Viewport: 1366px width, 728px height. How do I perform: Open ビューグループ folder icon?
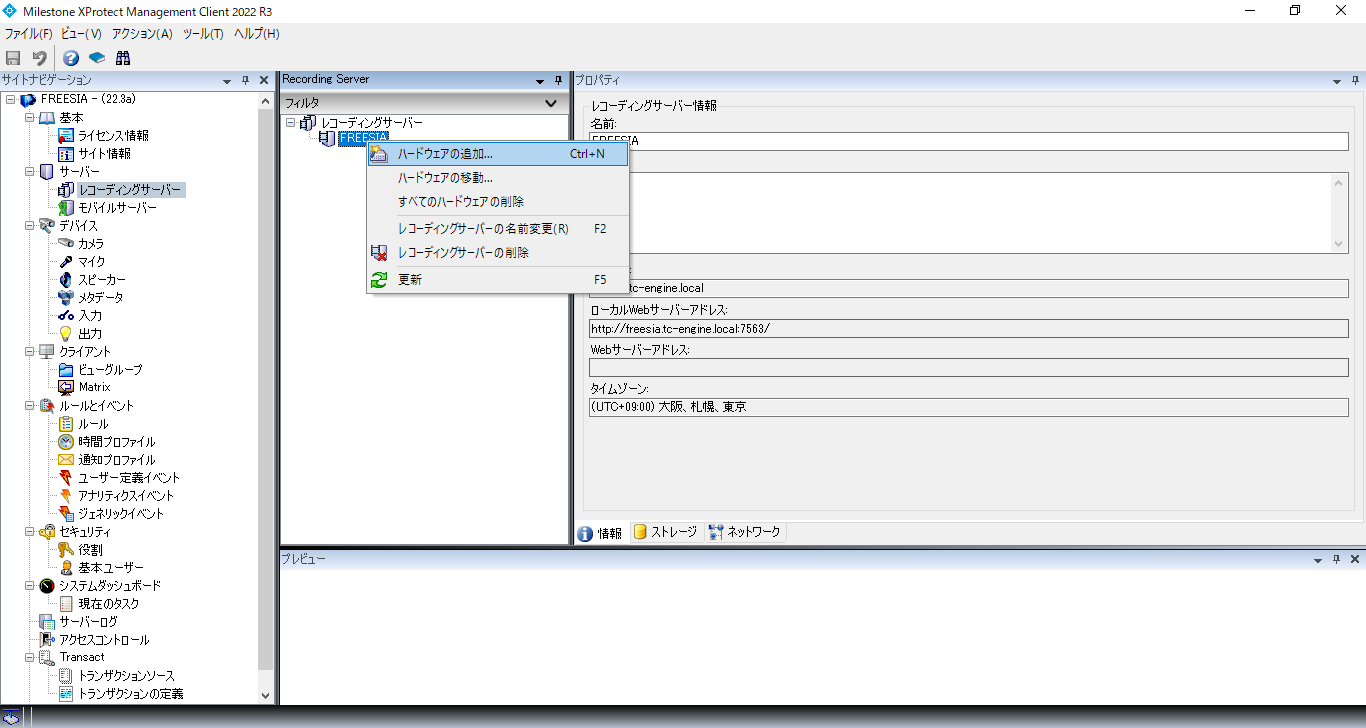[x=66, y=370]
